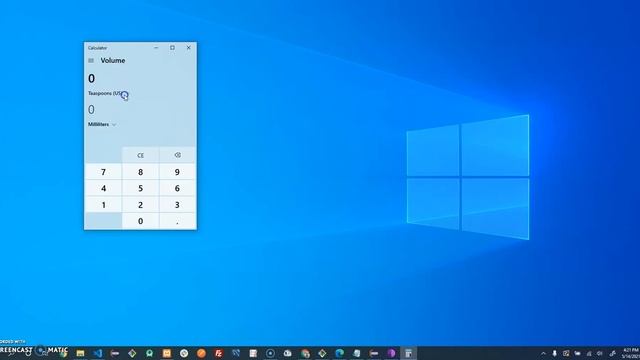Open the Teaspoons (US) unit dropdown
640x360 pixels.
[x=108, y=93]
